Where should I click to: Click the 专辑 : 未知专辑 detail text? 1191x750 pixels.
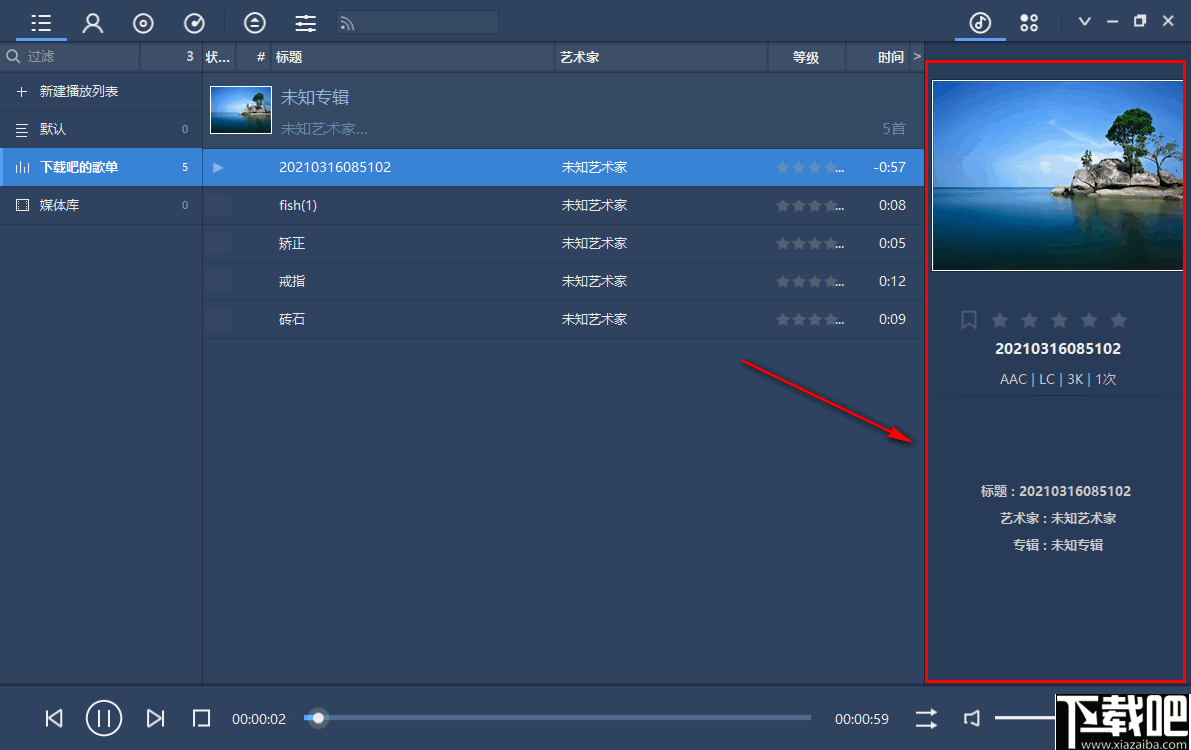pos(1057,545)
